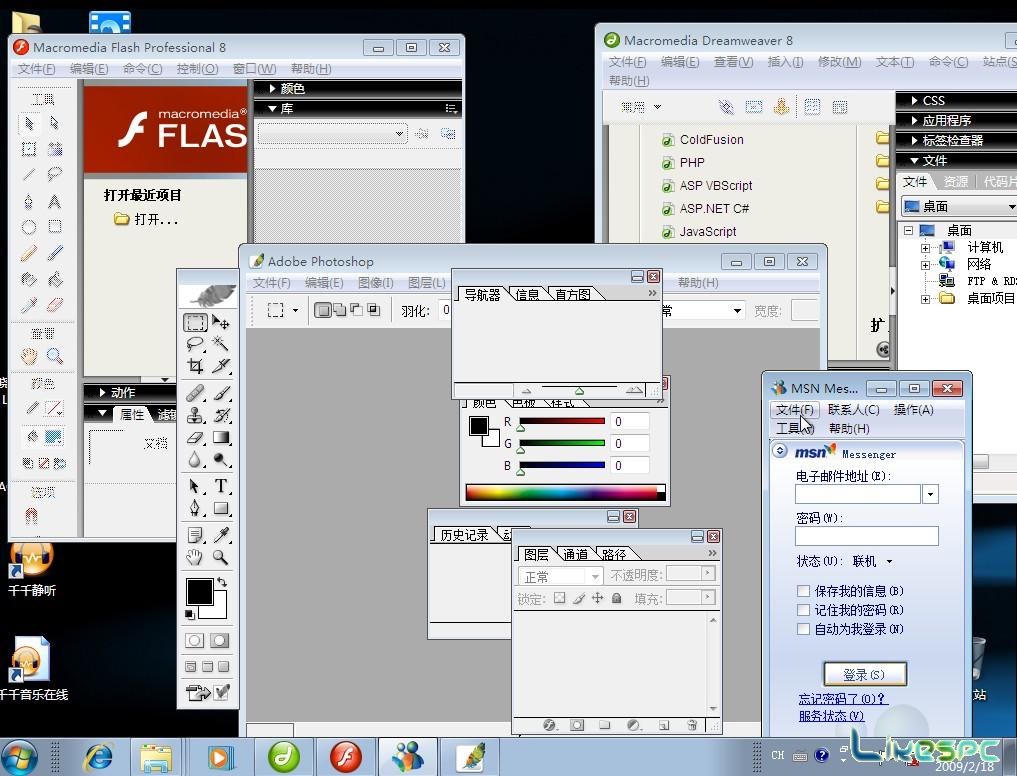This screenshot has height=776, width=1017.
Task: Click the 登录 button in MSN Messenger
Action: click(866, 673)
